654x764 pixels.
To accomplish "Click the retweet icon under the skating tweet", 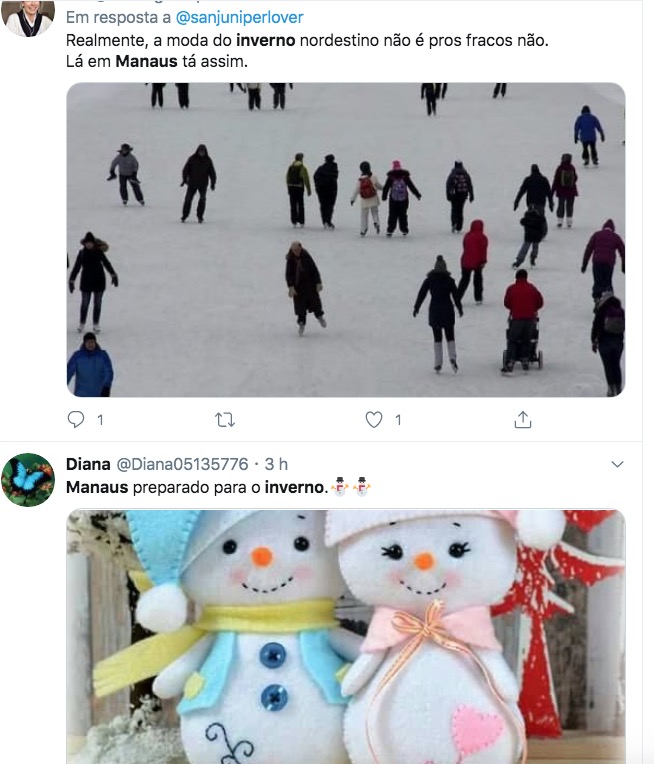I will (225, 420).
